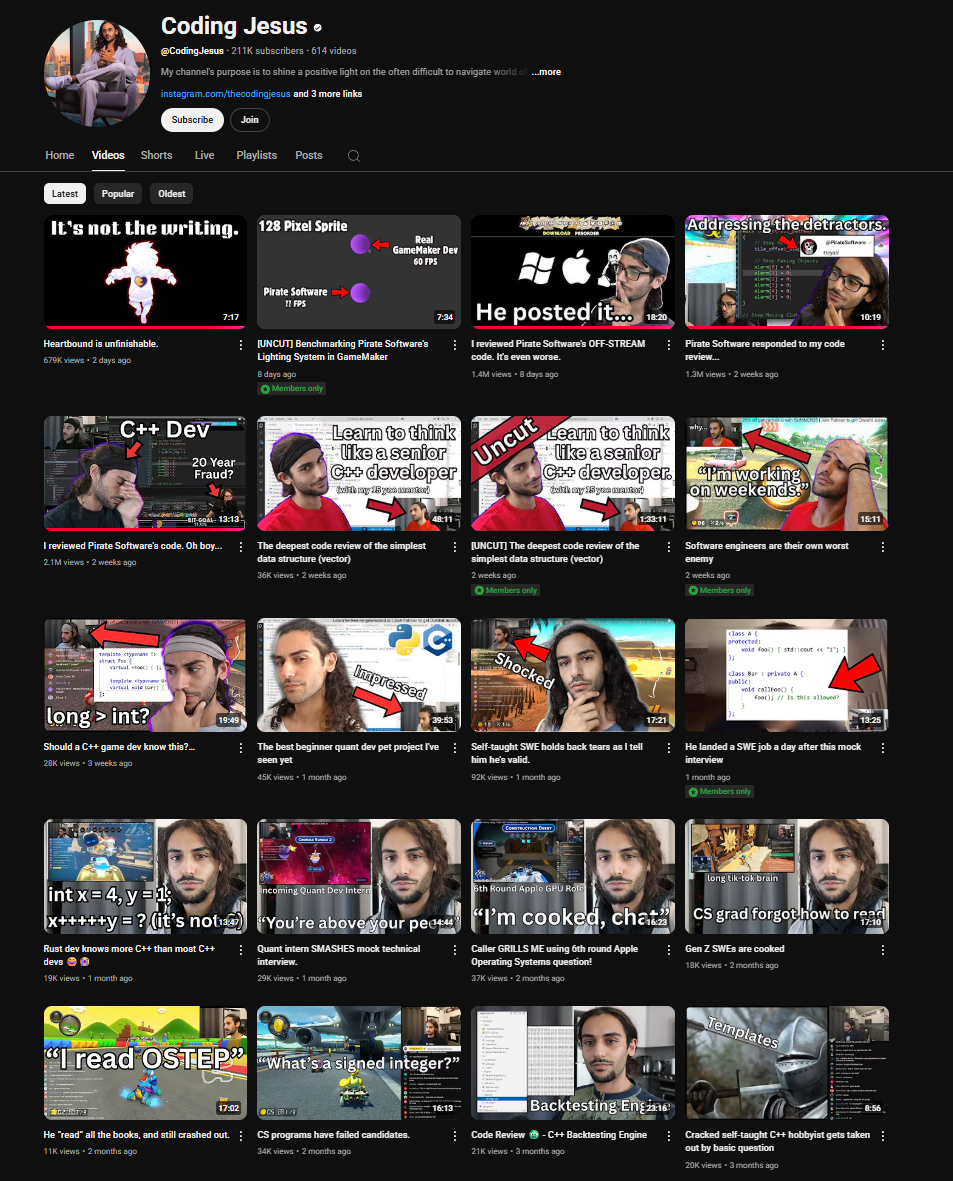Open 'C++ Dev 20 Year Fraud?' thumbnail
Viewport: 953px width, 1181px height.
tap(145, 474)
